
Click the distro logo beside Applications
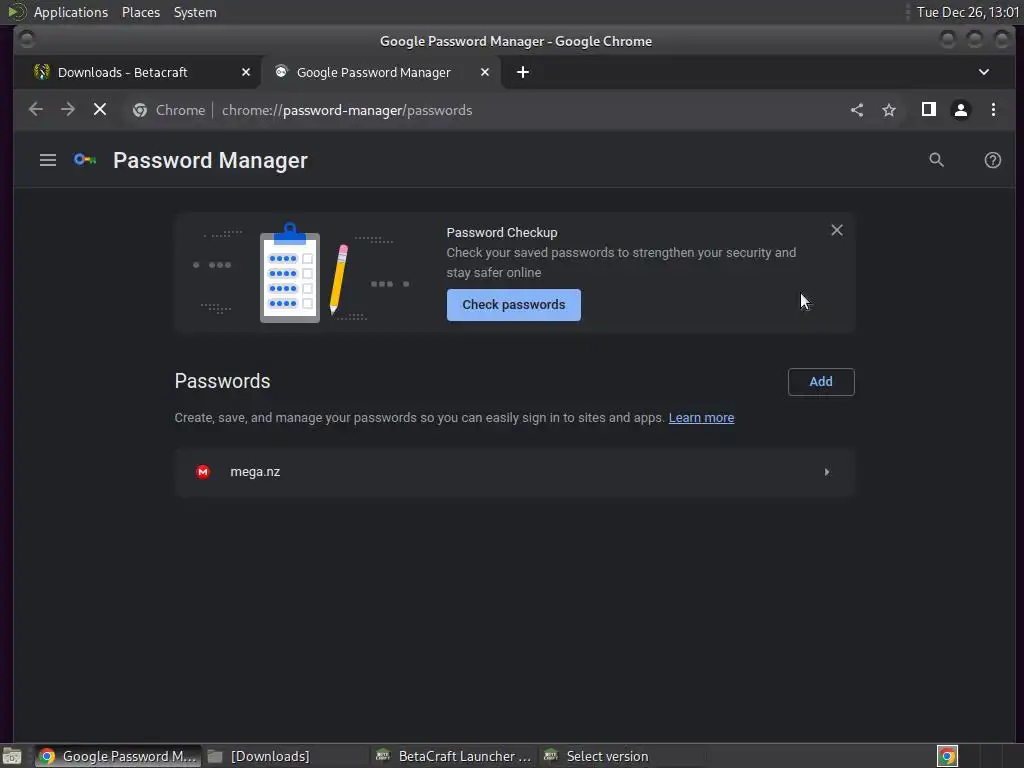coord(16,12)
